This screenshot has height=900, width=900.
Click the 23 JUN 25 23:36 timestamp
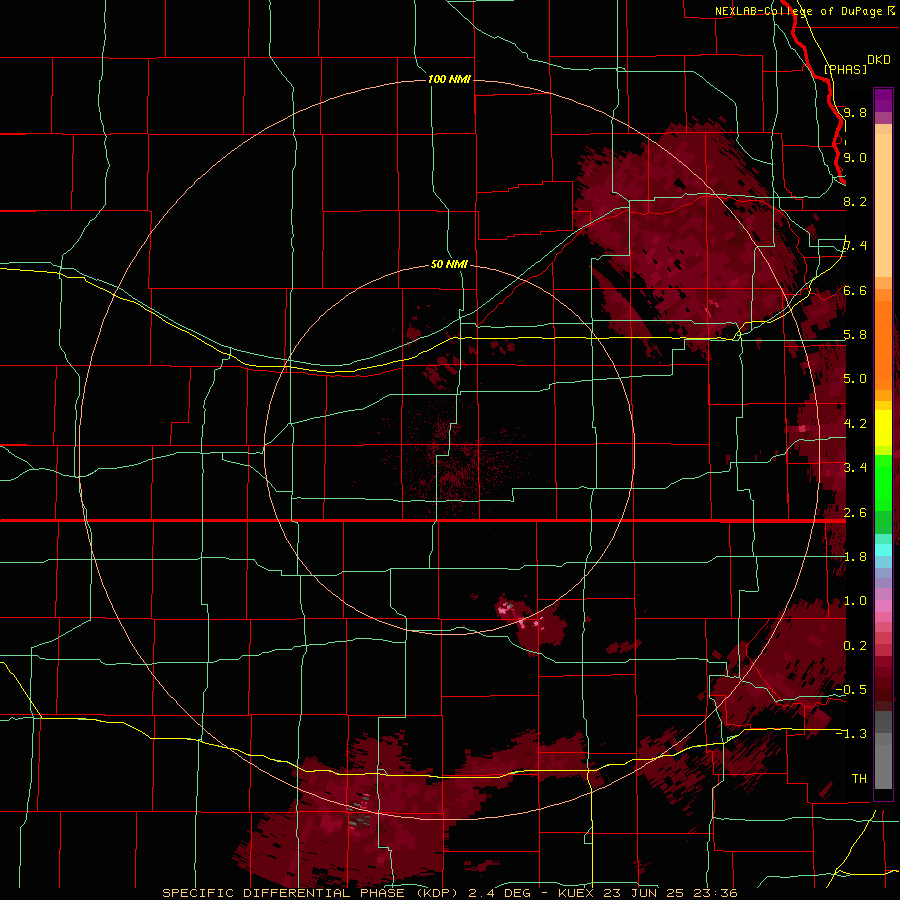(670, 893)
